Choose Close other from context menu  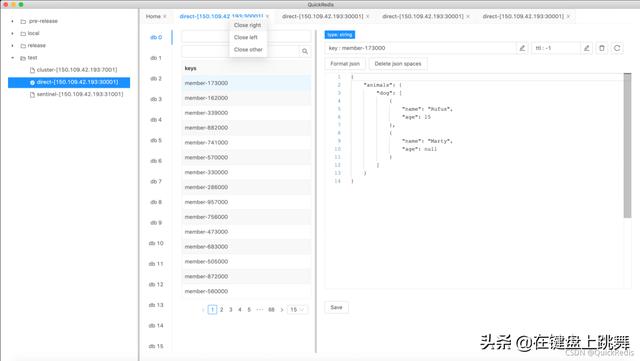click(248, 50)
